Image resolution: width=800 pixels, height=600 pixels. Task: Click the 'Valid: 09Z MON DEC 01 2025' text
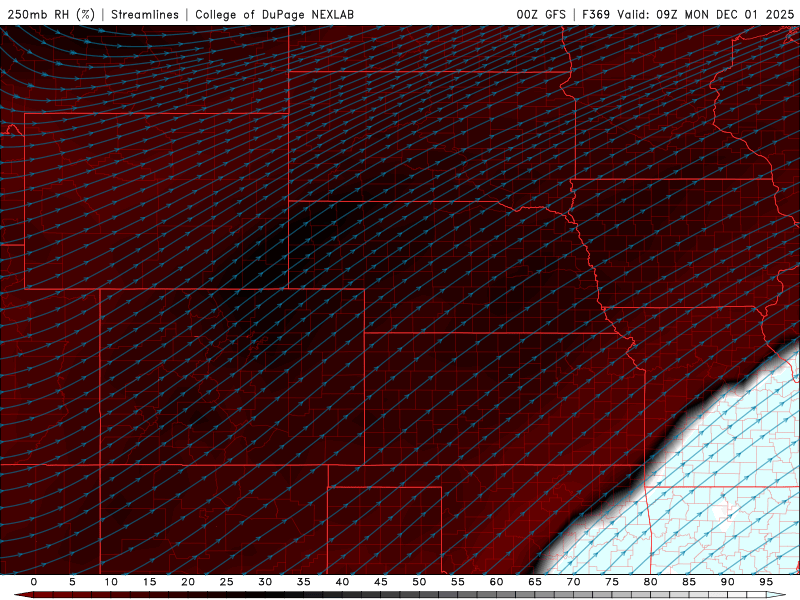point(706,14)
